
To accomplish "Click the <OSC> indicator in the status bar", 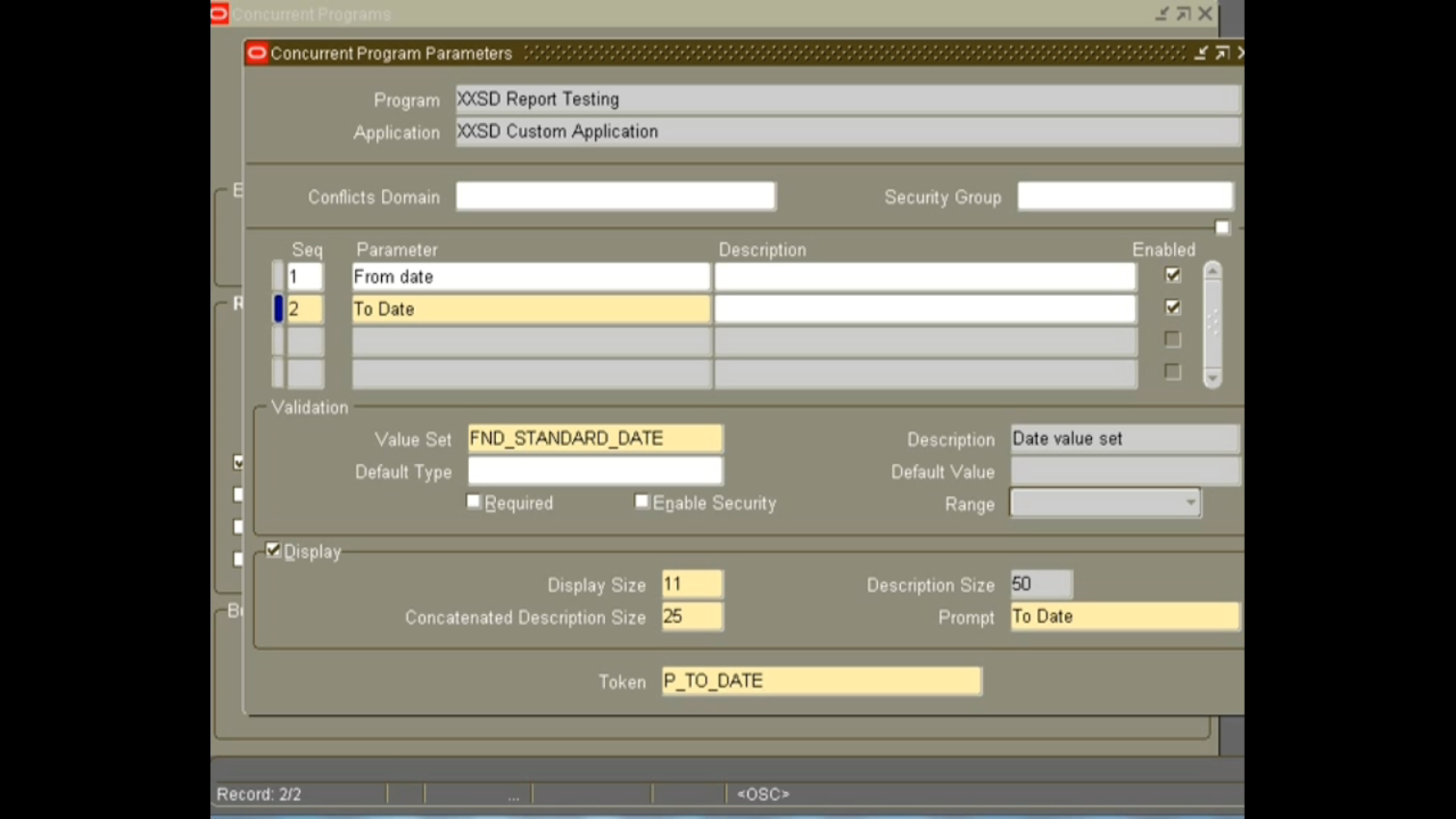I will 764,794.
